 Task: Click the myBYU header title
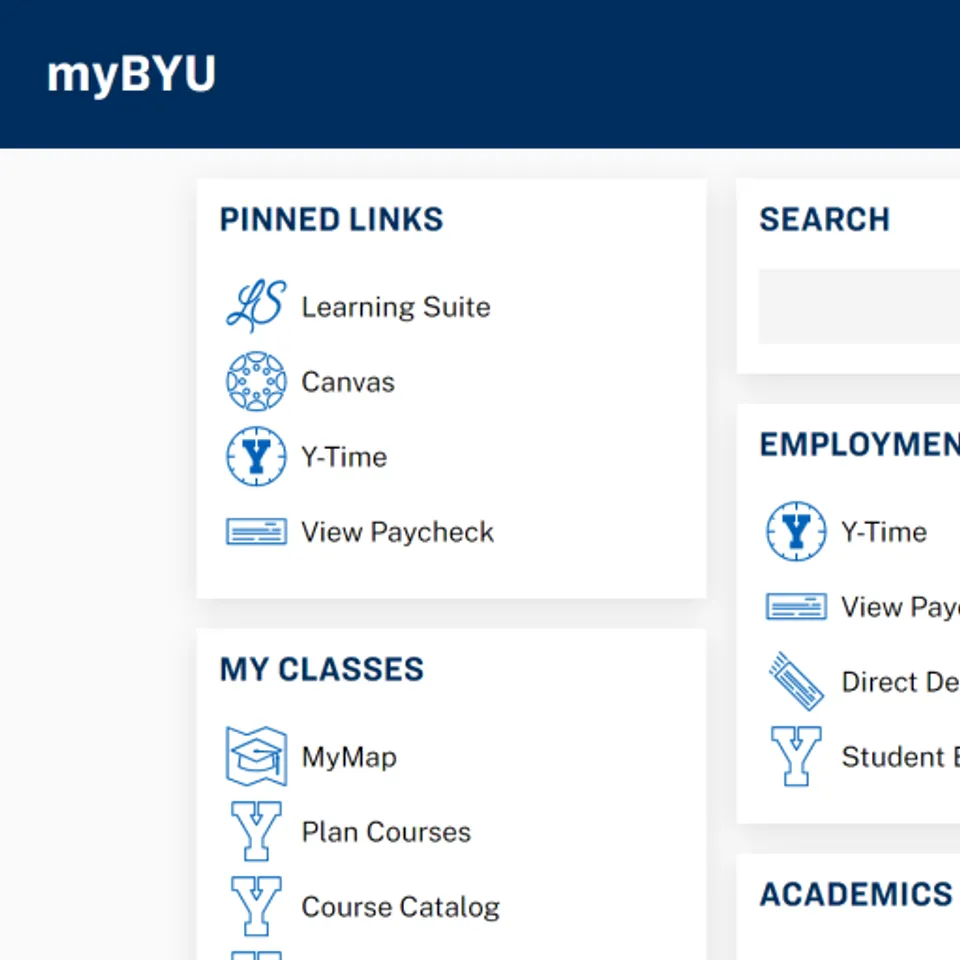[131, 75]
